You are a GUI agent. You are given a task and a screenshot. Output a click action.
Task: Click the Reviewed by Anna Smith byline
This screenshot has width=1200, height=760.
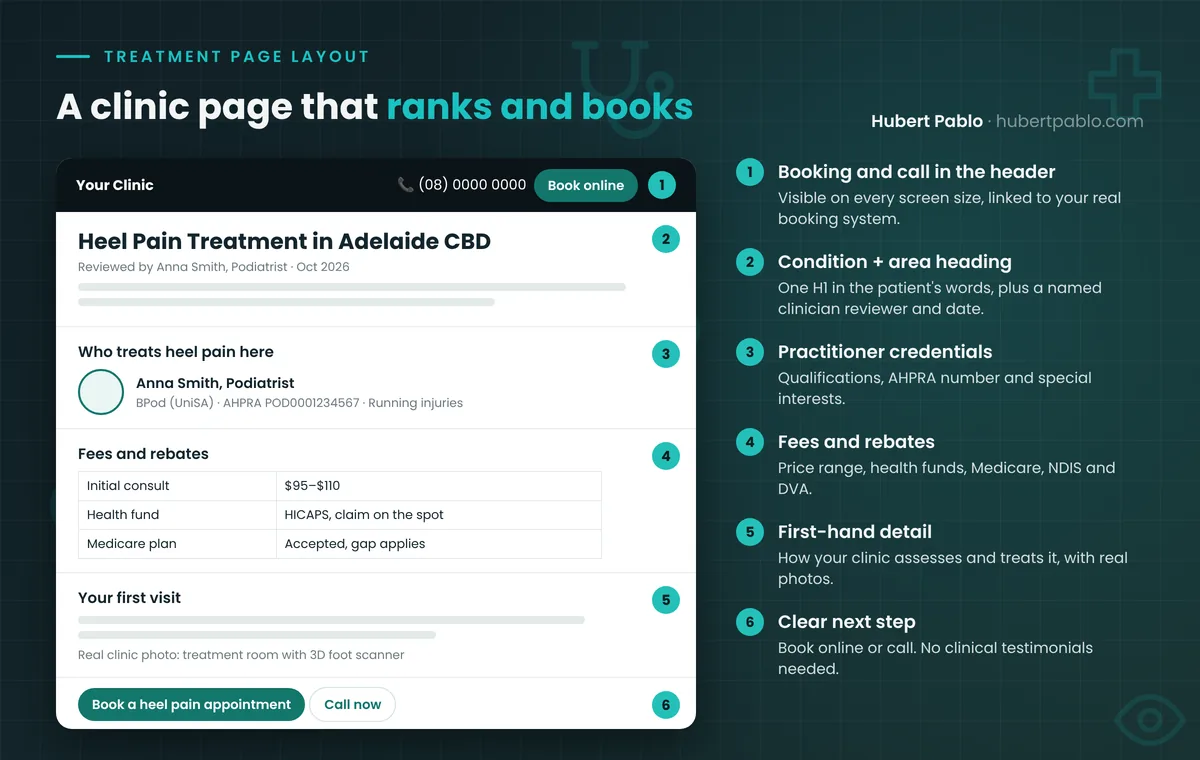214,267
